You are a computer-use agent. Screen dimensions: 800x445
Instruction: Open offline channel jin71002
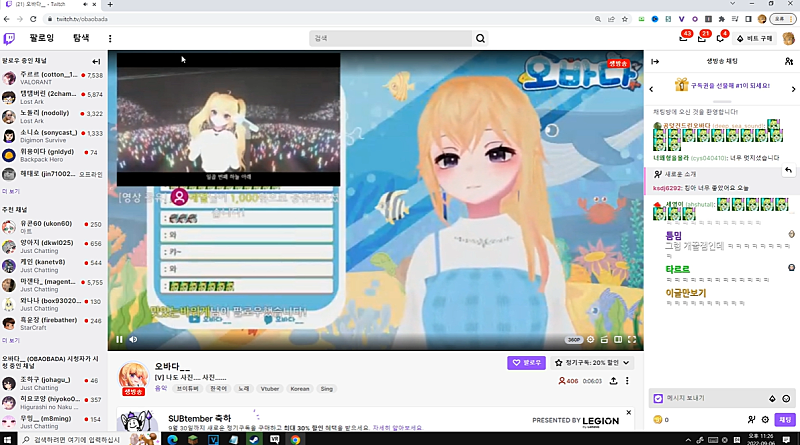[53, 174]
